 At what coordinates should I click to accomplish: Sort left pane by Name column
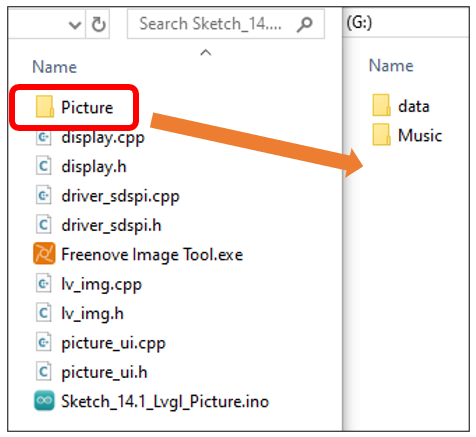(54, 67)
